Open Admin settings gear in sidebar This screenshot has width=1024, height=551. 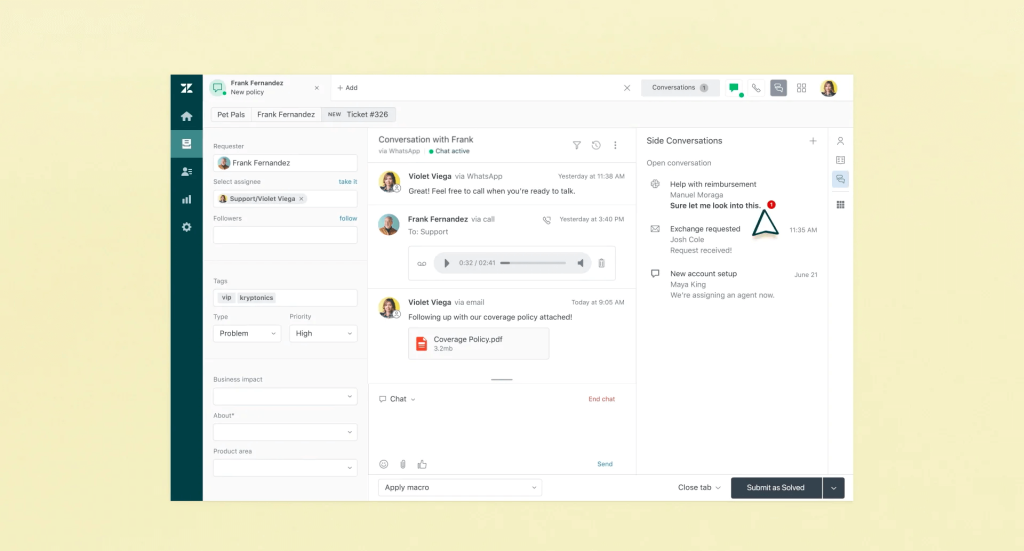[186, 227]
